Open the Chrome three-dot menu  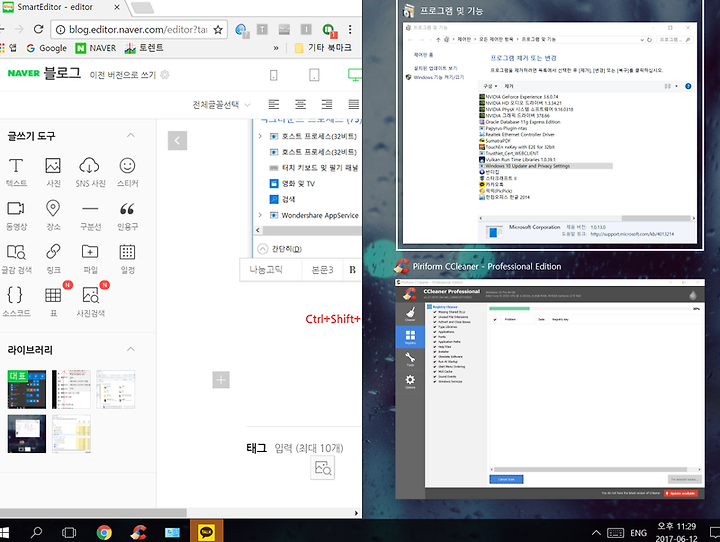click(x=350, y=29)
